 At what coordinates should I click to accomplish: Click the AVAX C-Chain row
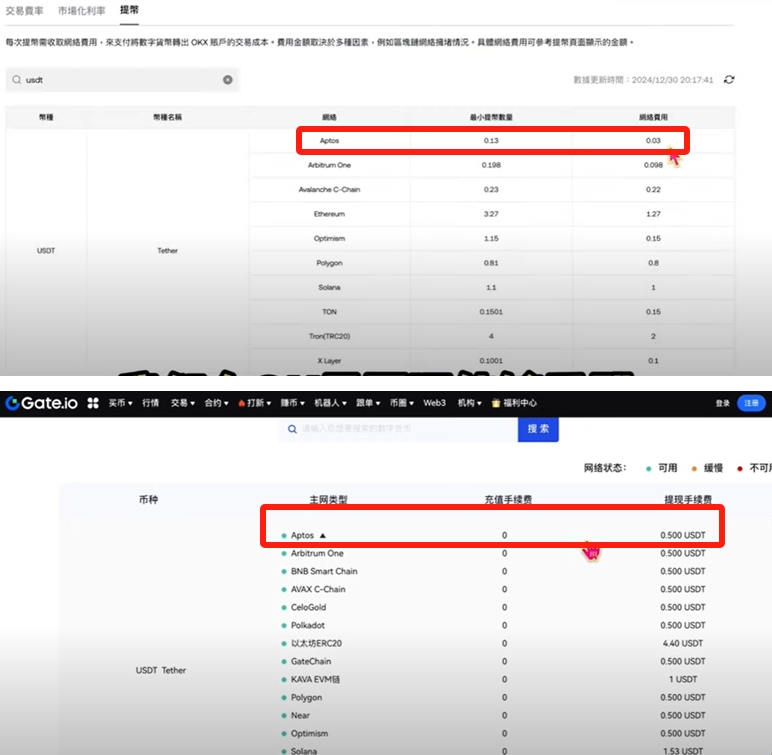(493, 590)
